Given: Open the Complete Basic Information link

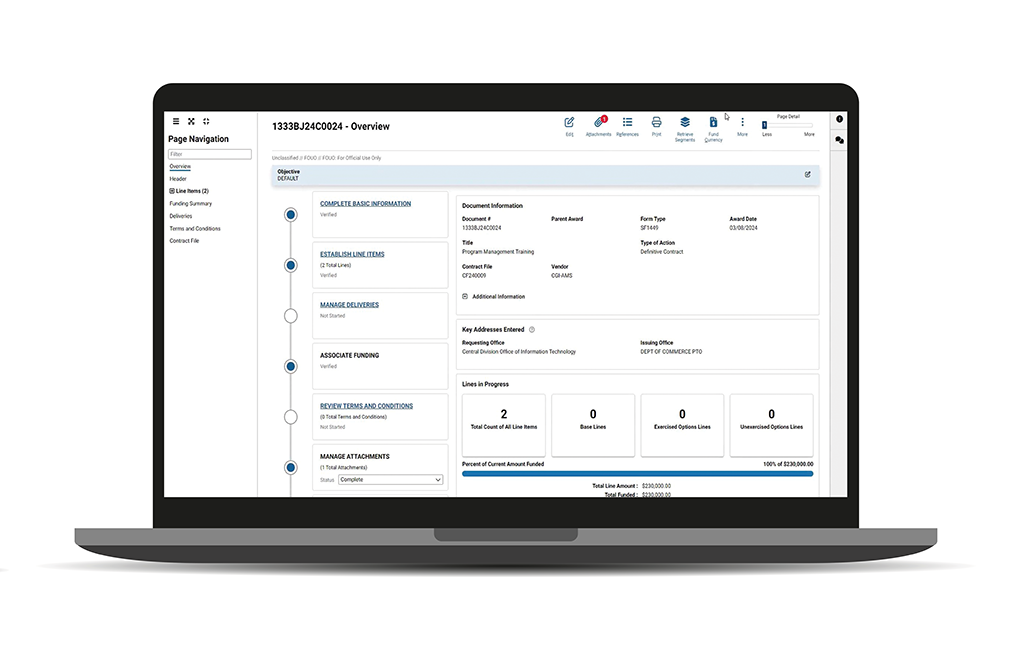Looking at the screenshot, I should point(365,204).
